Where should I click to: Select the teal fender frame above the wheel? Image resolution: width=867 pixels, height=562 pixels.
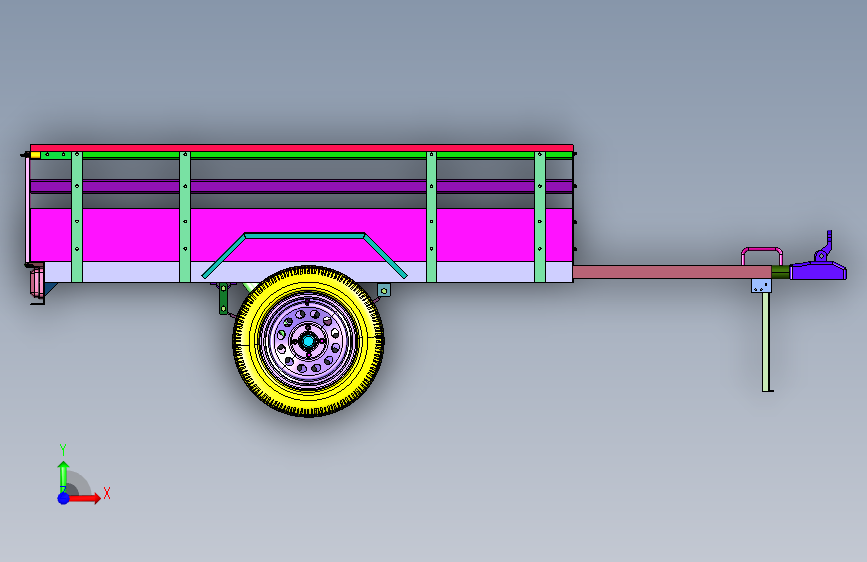click(x=304, y=255)
